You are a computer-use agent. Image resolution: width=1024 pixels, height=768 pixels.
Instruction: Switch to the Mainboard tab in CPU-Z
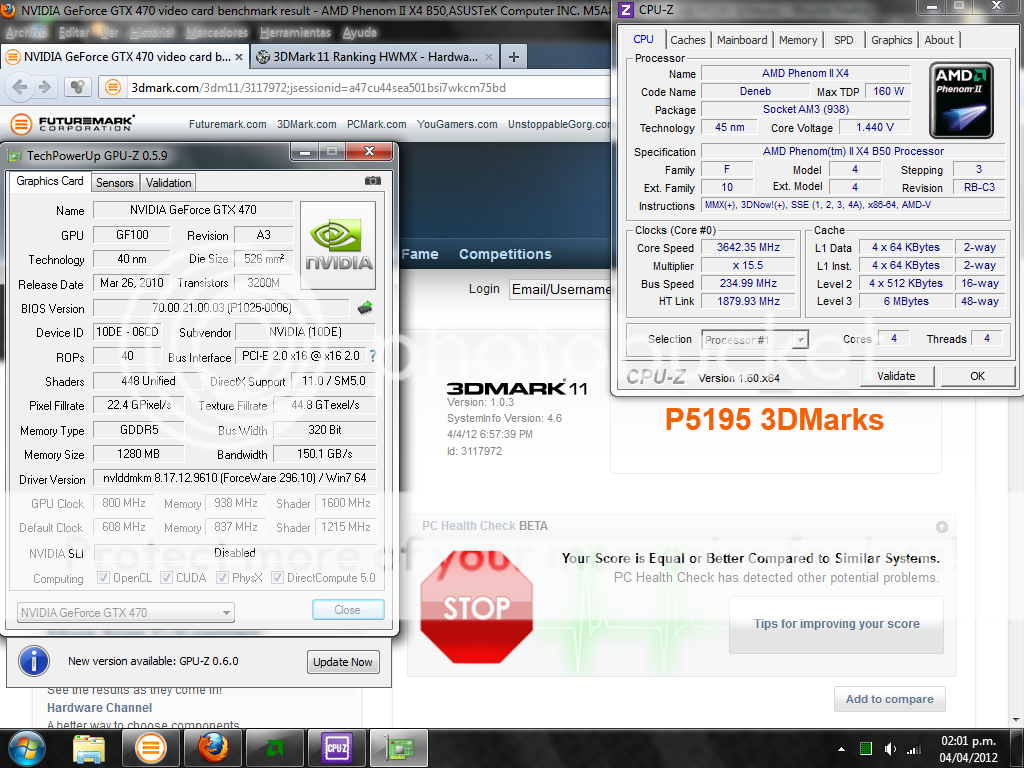(742, 40)
